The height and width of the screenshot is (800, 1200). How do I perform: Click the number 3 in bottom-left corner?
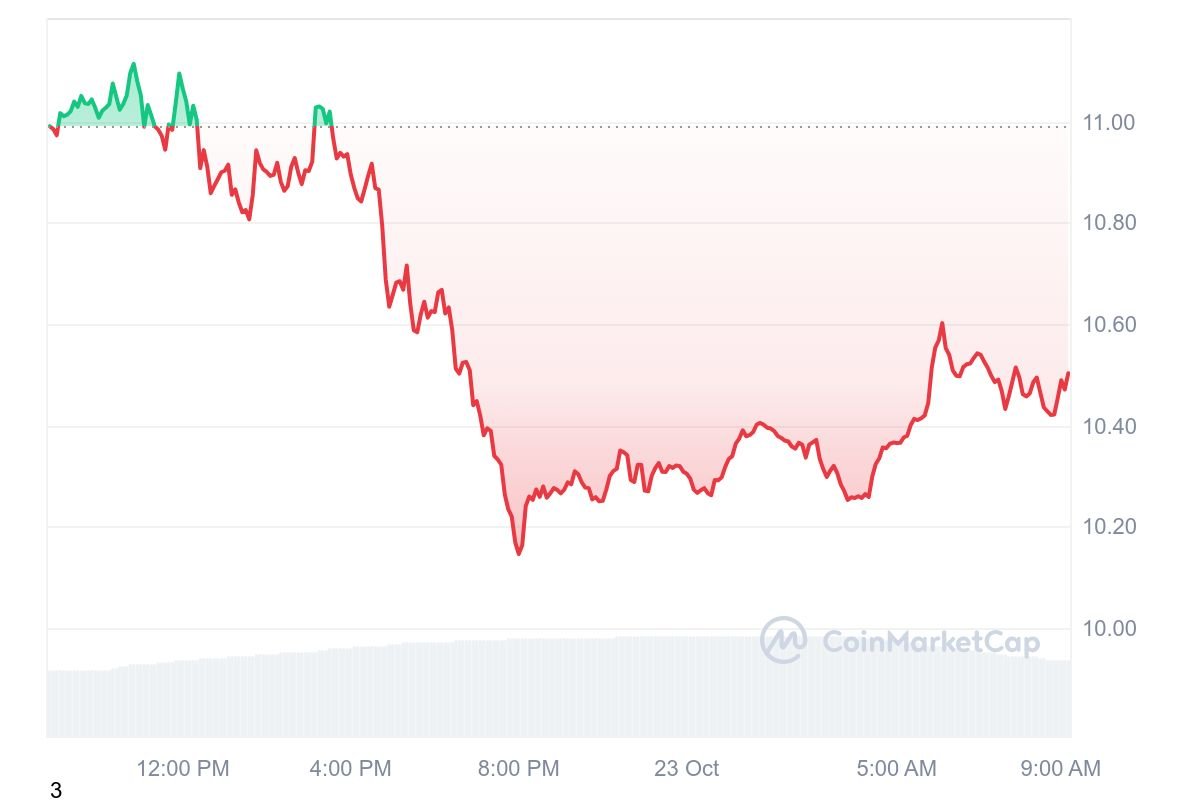coord(56,791)
